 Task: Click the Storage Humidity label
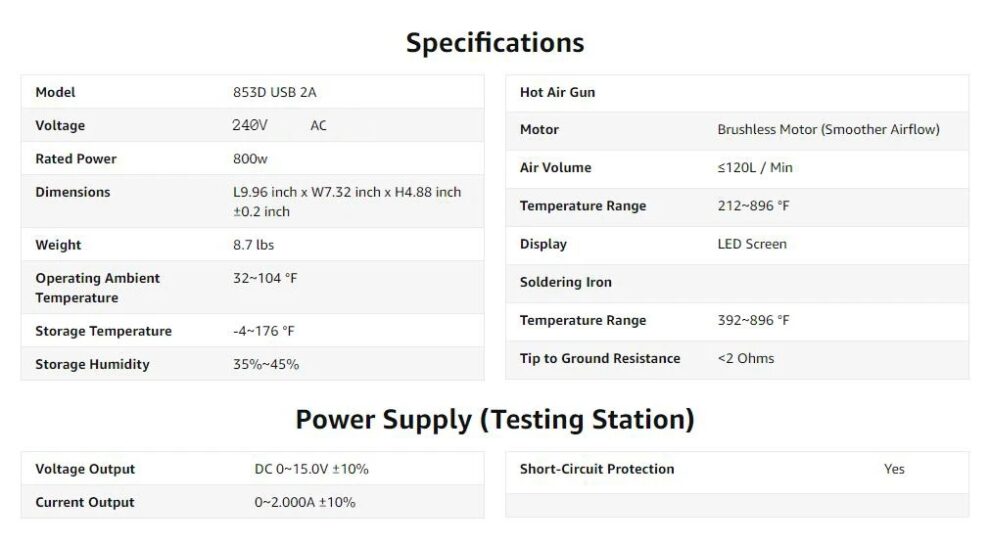click(92, 364)
